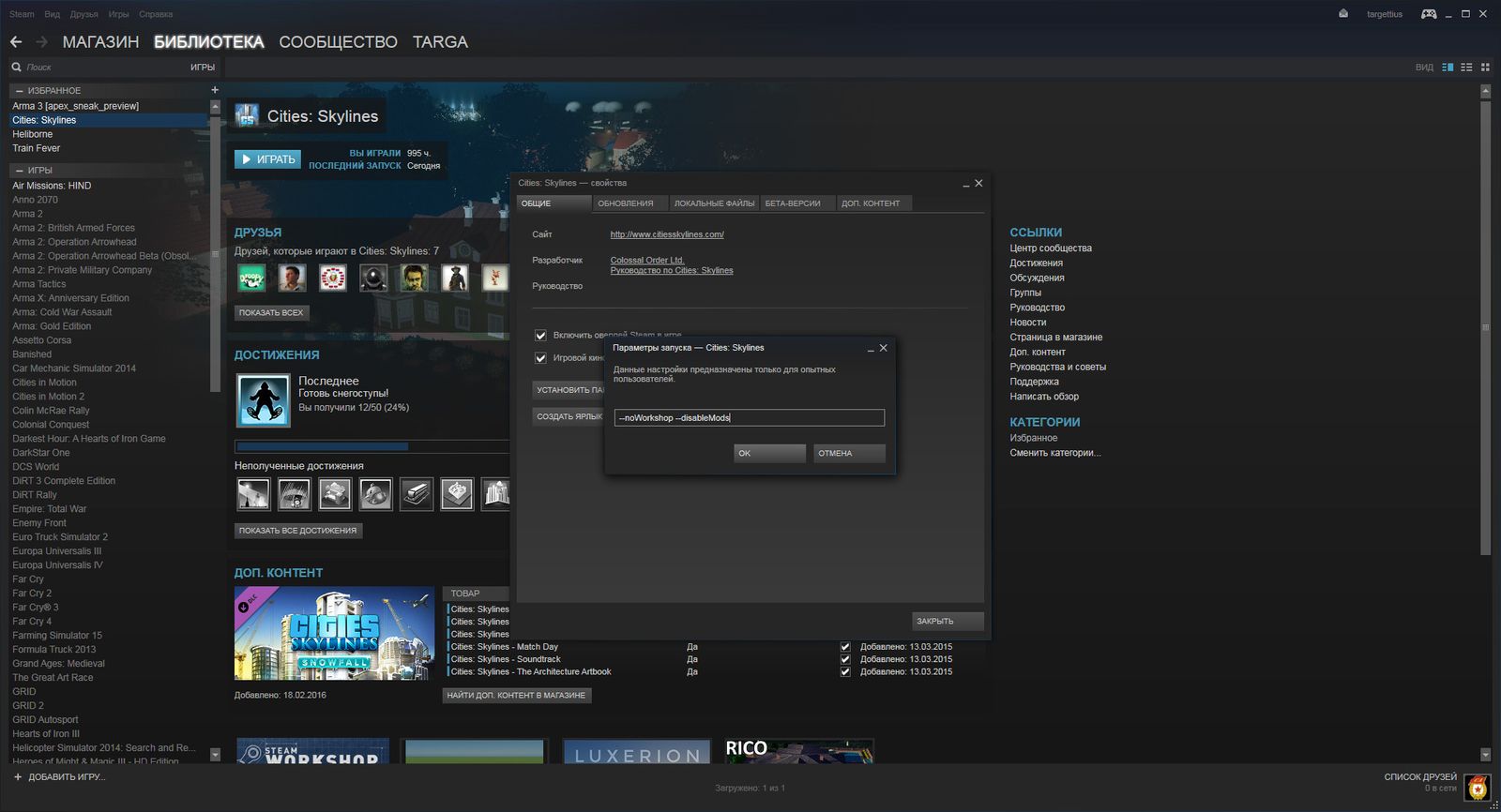Click the ИГРАТЬ play button
This screenshot has width=1501, height=812.
267,159
